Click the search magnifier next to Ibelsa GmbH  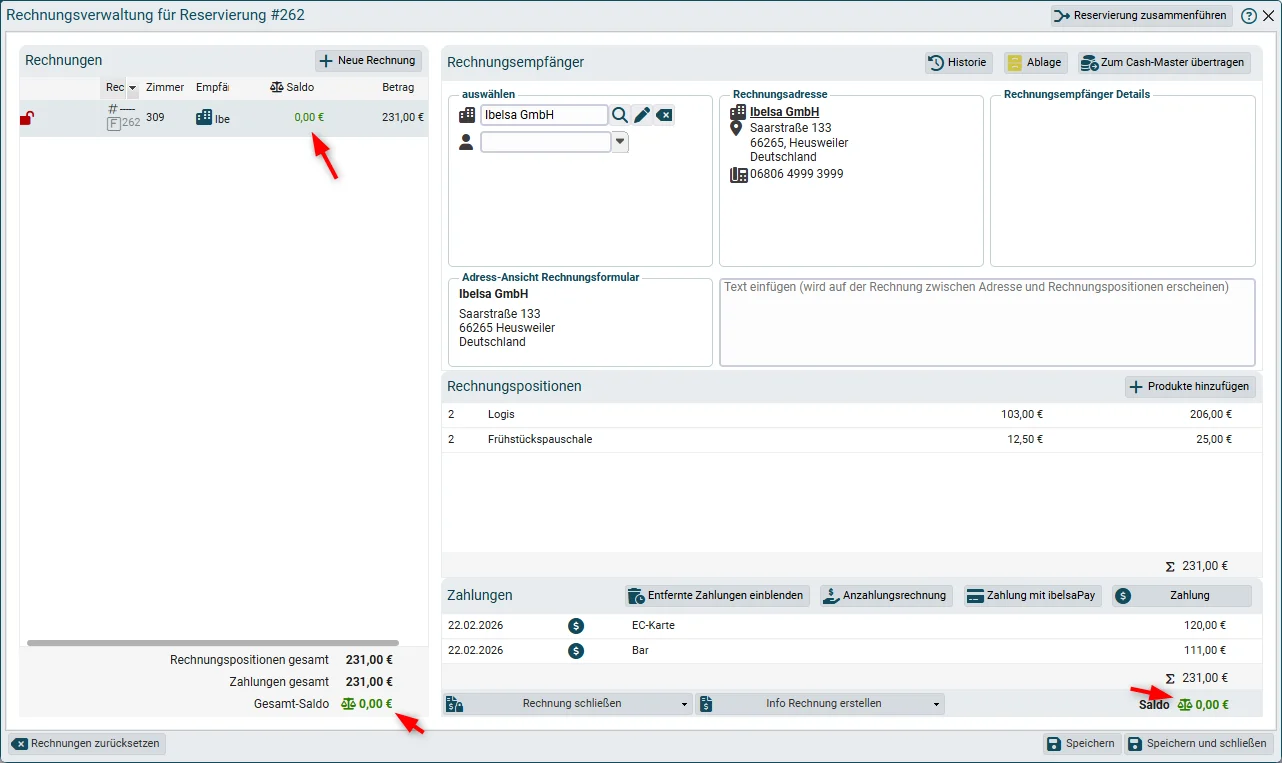[620, 115]
